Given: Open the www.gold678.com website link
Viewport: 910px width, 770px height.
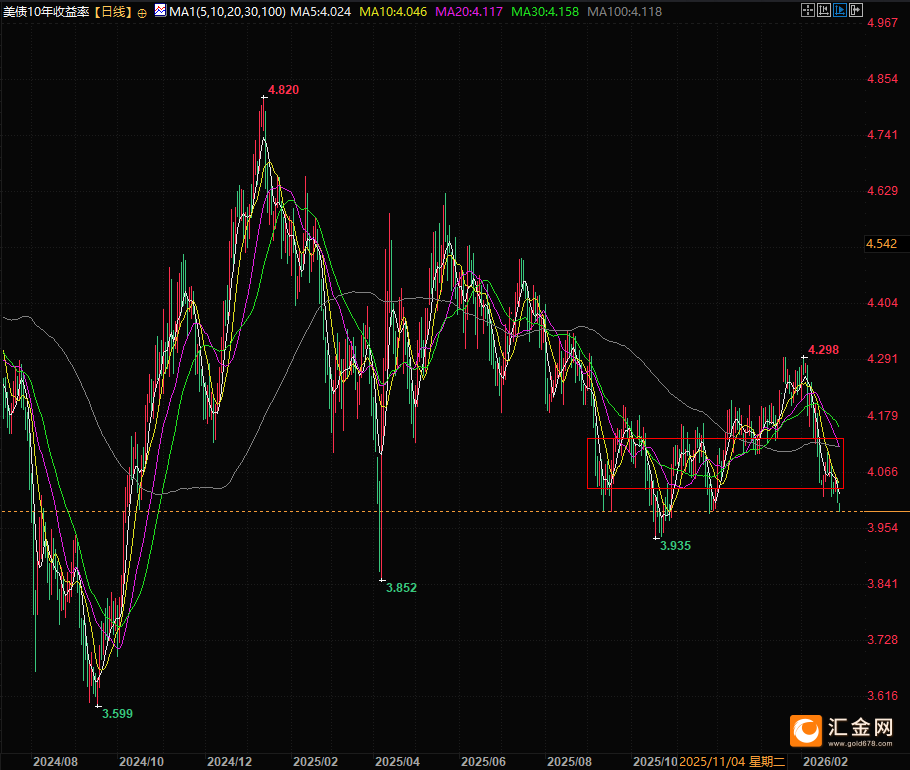Looking at the screenshot, I should click(859, 745).
